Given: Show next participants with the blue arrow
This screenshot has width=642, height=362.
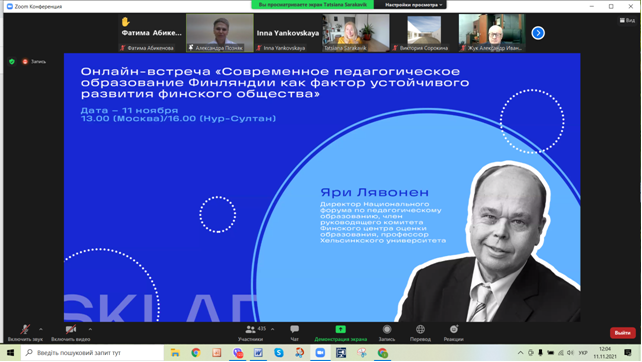Looking at the screenshot, I should coord(538,33).
